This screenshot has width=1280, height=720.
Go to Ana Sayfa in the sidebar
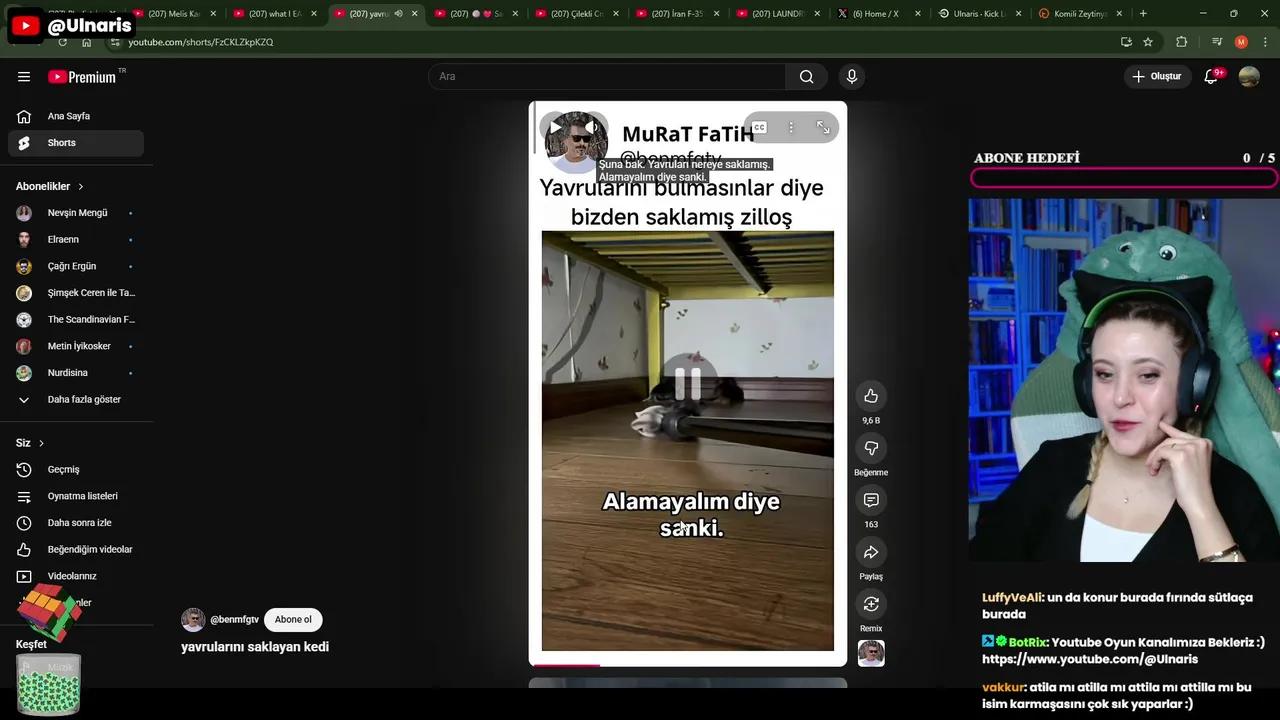tap(76, 116)
